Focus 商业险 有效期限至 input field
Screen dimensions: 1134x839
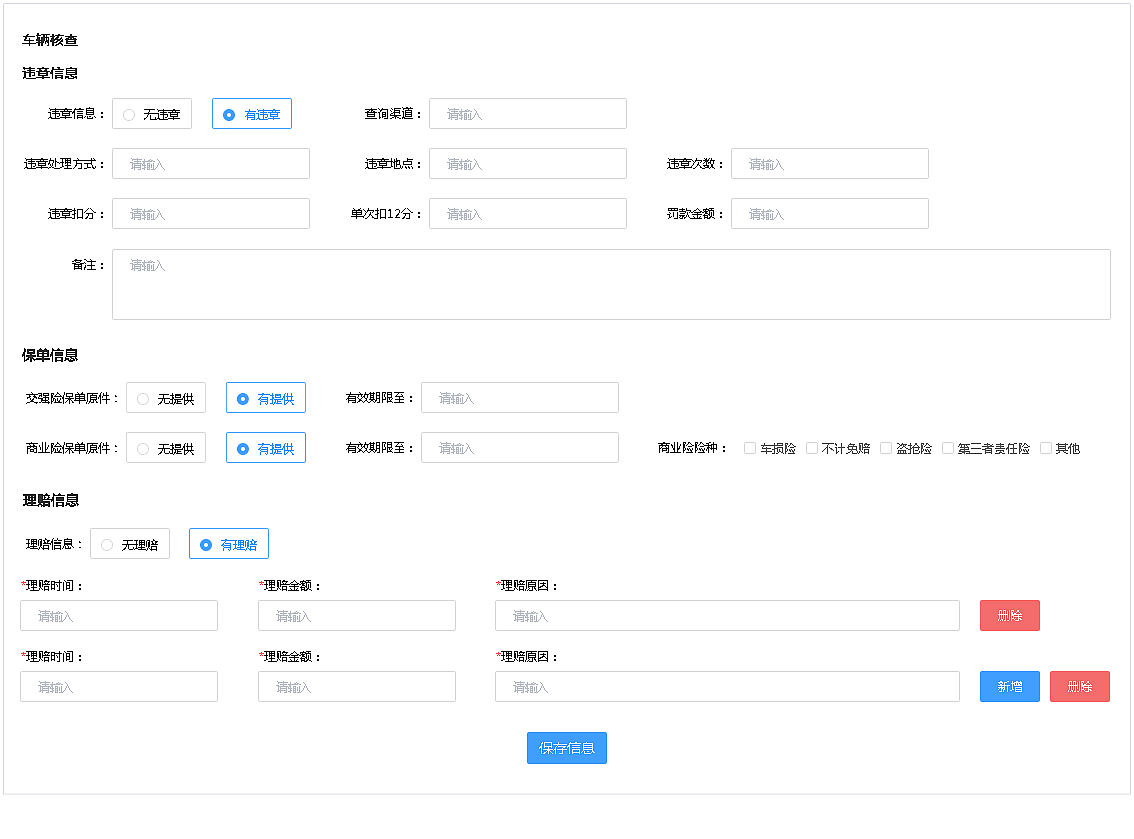[520, 448]
